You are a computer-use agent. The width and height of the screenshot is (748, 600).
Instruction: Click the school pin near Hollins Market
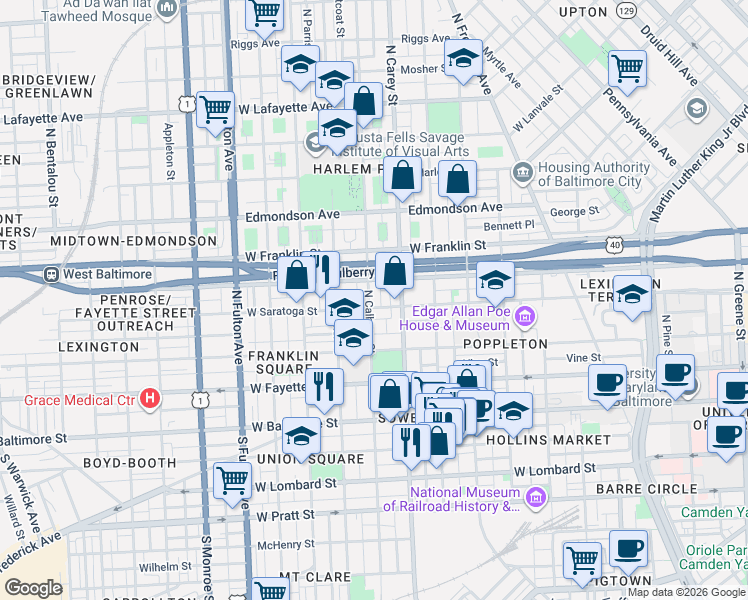513,414
